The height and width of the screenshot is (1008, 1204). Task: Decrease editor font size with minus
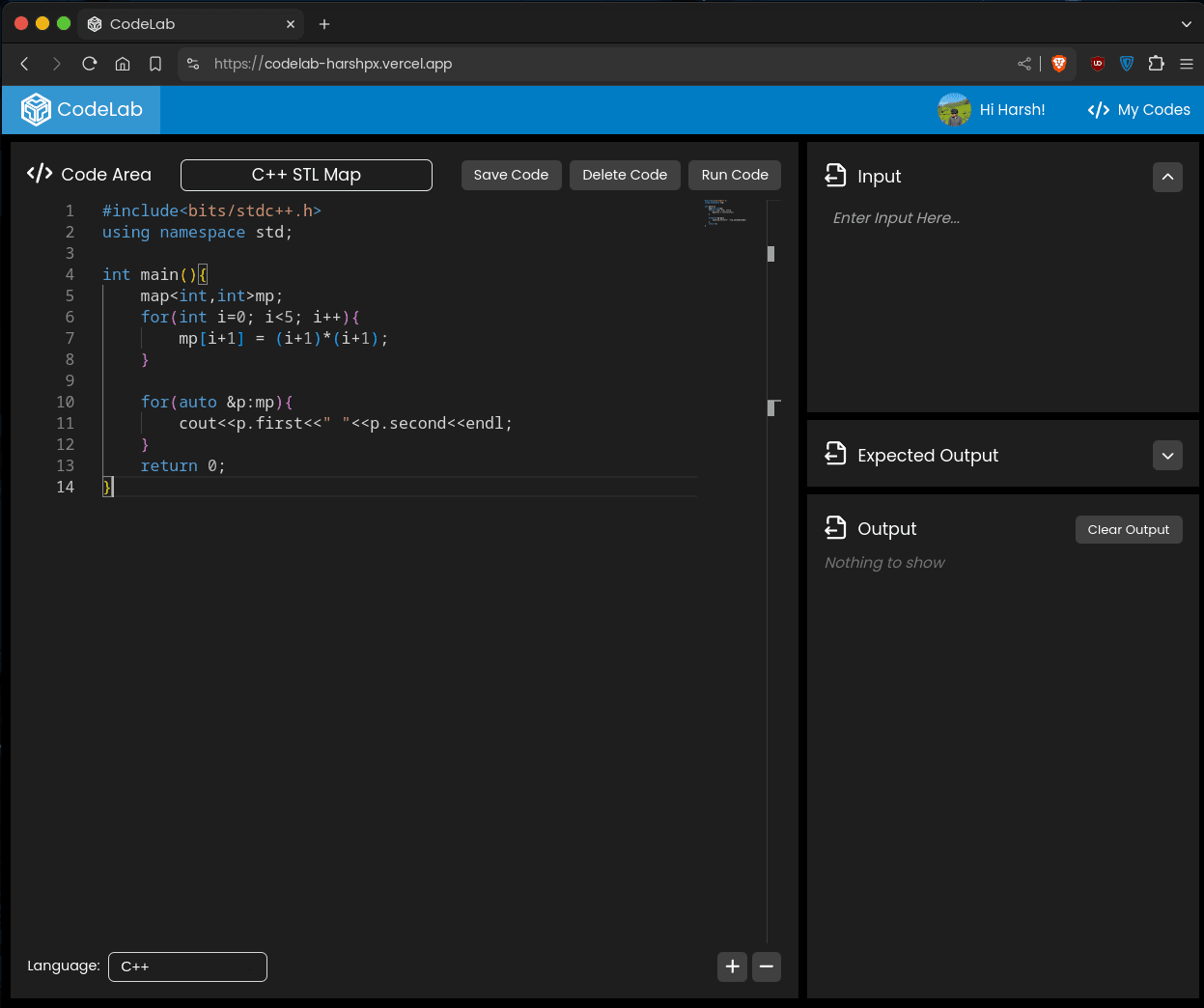click(767, 966)
